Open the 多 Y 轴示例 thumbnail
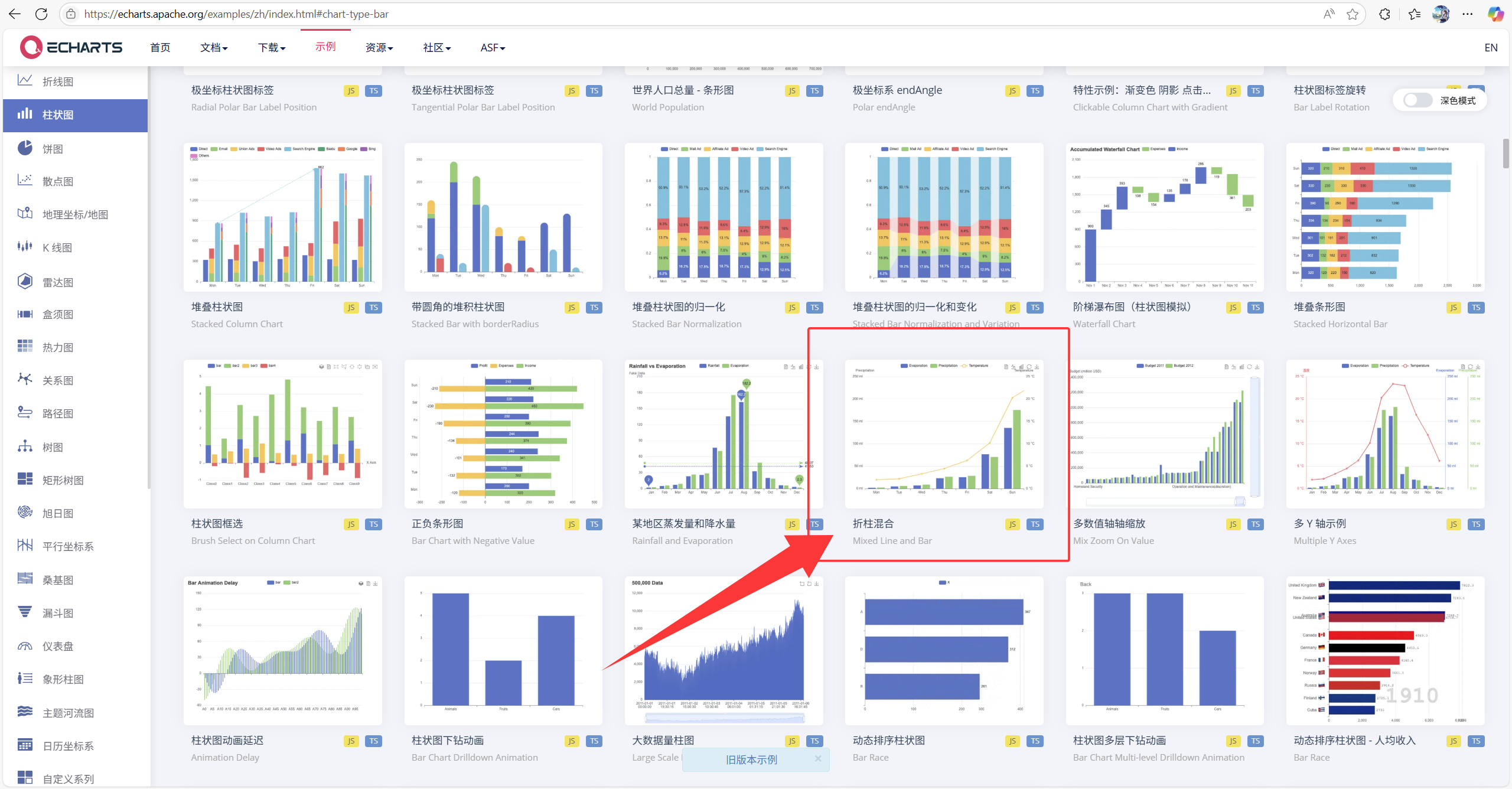The image size is (1512, 789). tap(1385, 433)
